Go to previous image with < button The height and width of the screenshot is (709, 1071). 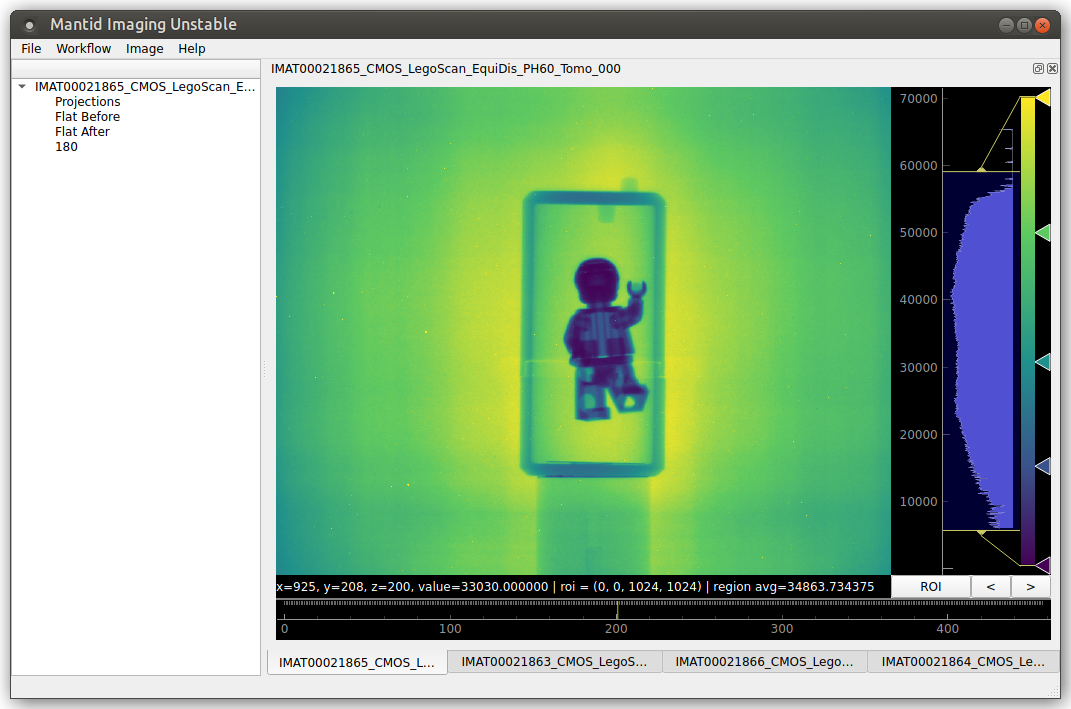(990, 587)
